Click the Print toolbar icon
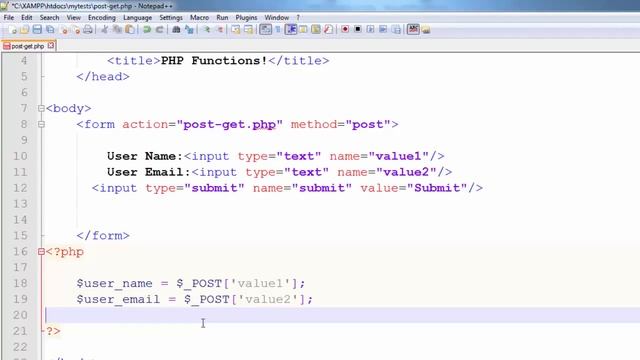Screen dimensions: 640x360 coord(88,29)
